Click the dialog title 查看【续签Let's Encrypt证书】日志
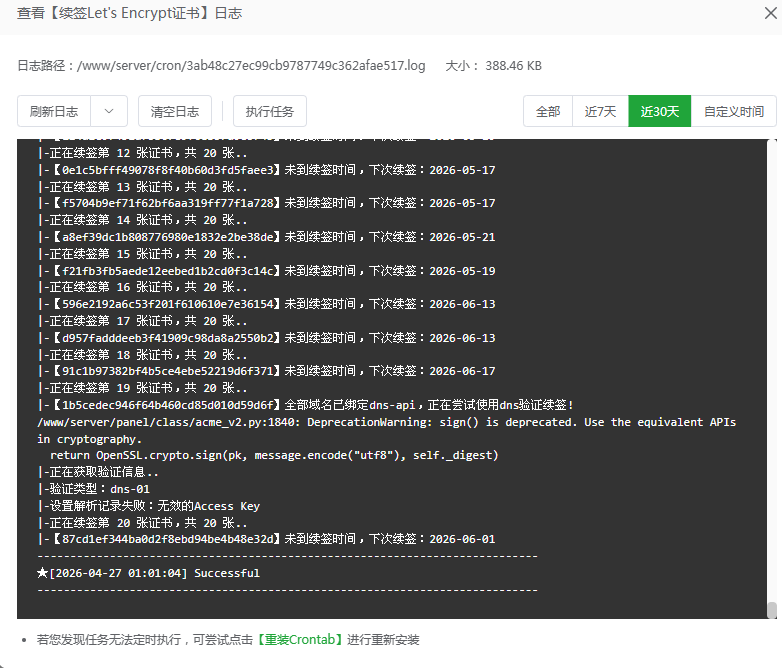 (130, 13)
